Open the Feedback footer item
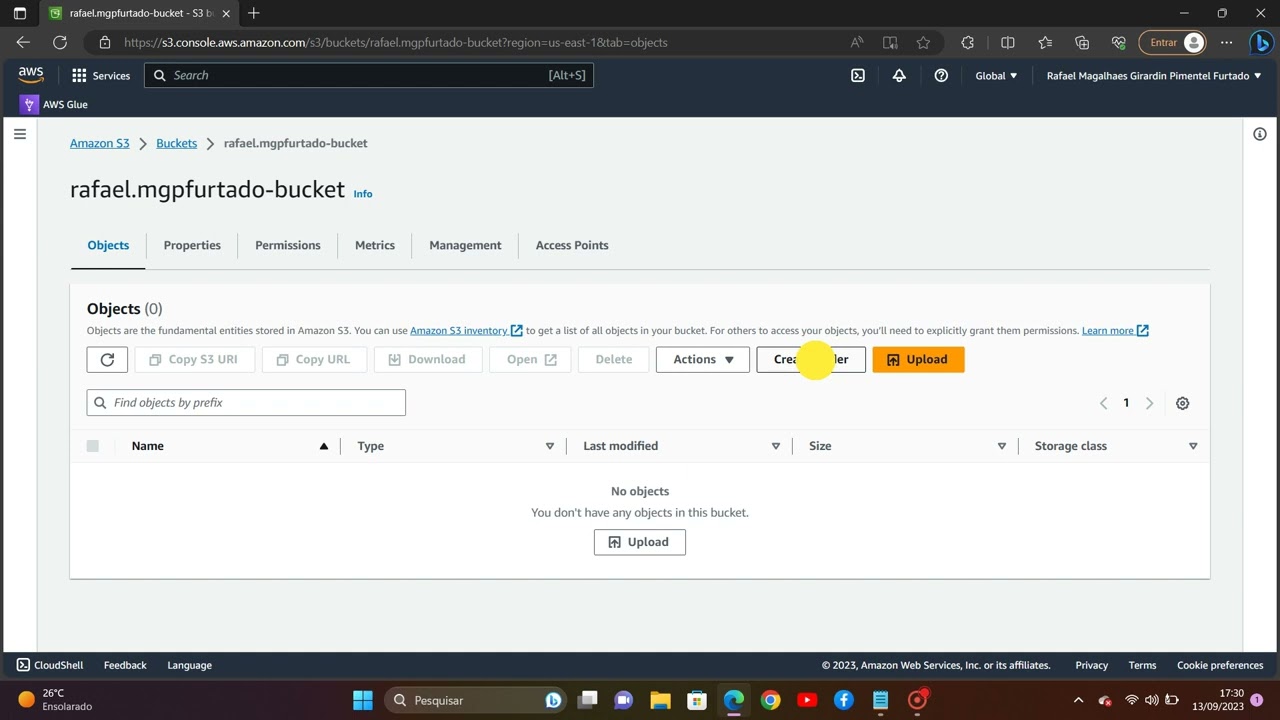This screenshot has width=1280, height=720. [125, 665]
